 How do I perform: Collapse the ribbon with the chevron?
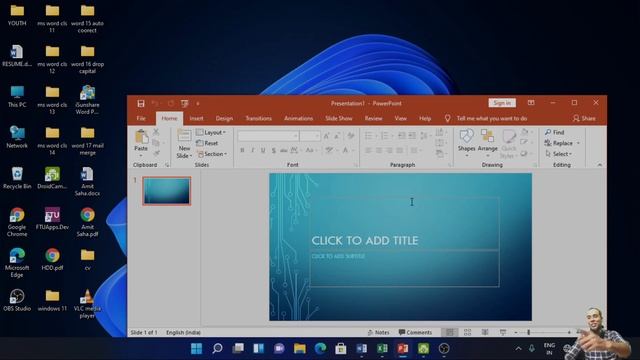(x=600, y=165)
